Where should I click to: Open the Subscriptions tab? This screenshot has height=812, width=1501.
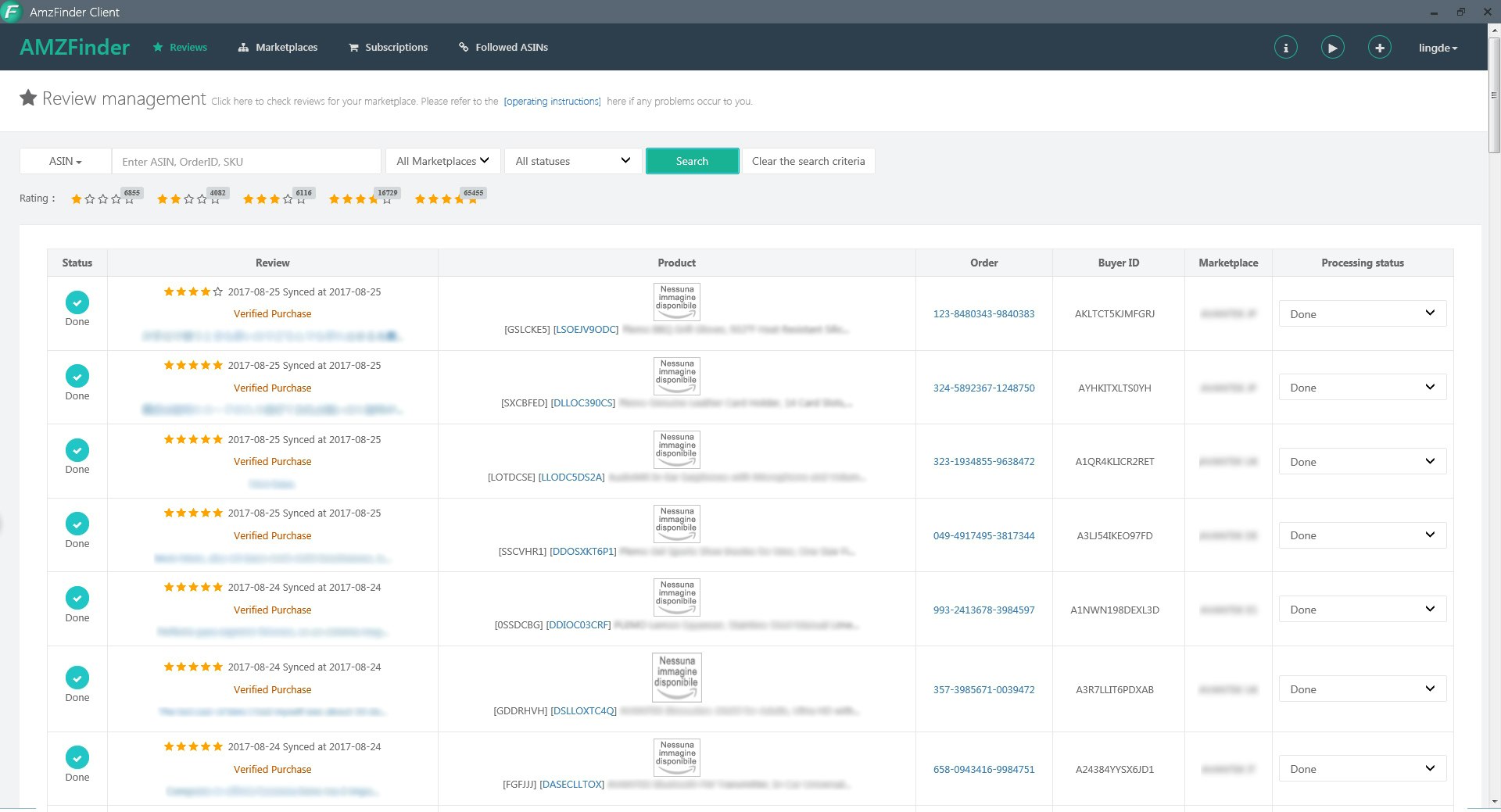click(x=389, y=47)
